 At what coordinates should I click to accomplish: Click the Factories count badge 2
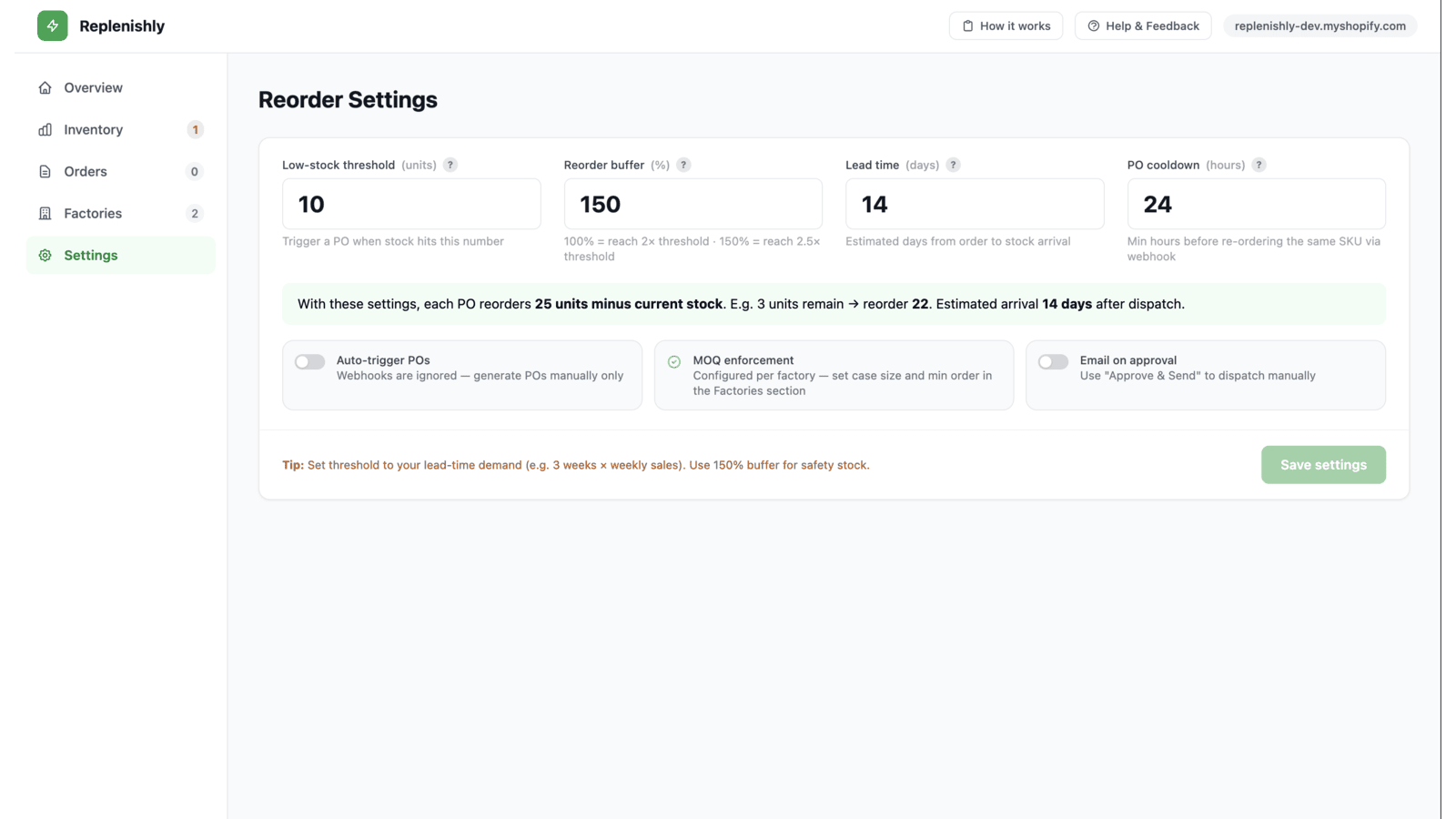pyautogui.click(x=195, y=213)
